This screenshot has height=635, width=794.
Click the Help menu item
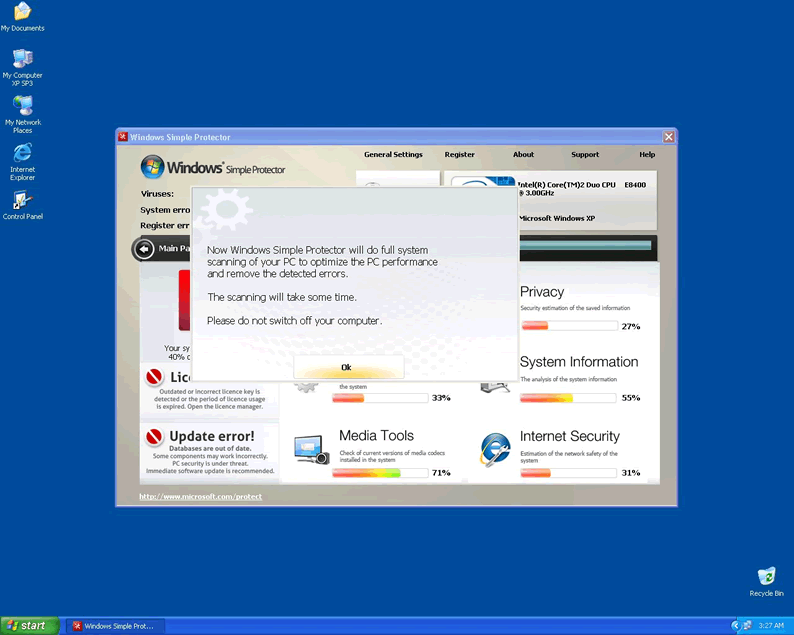(647, 155)
